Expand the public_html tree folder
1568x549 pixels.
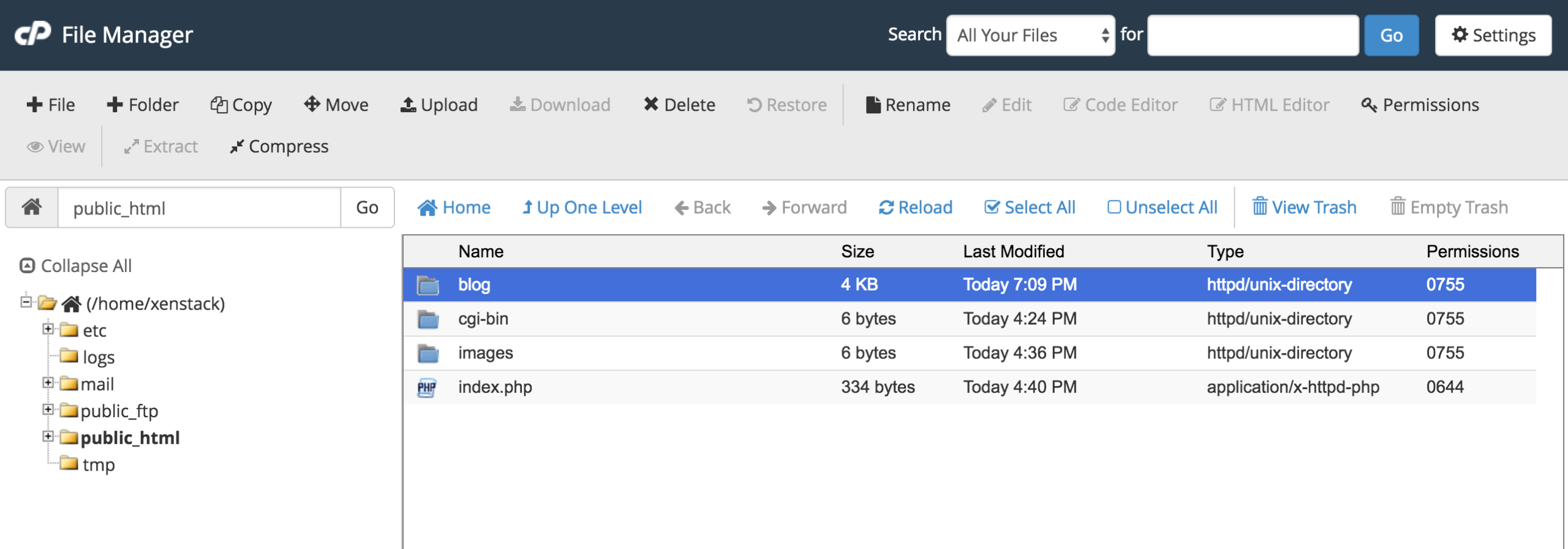tap(48, 436)
